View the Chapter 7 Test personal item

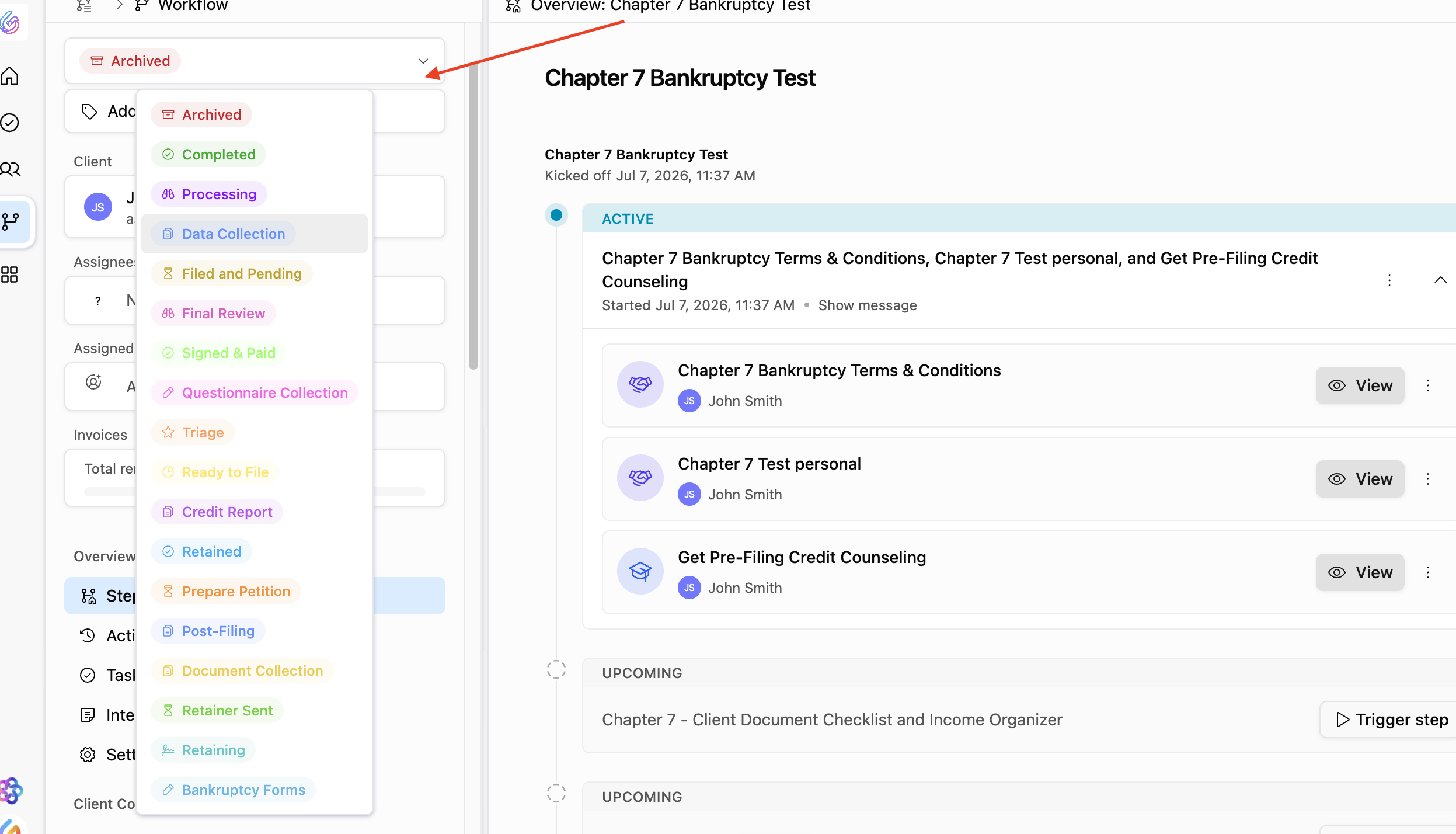1360,479
